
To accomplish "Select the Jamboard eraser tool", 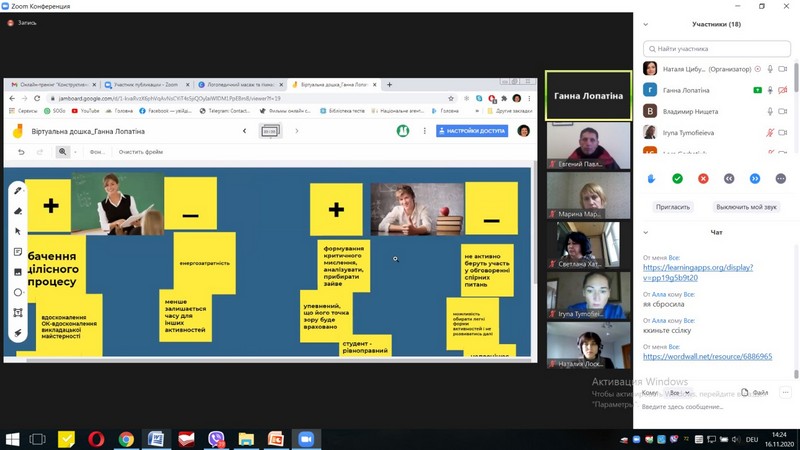I will pyautogui.click(x=18, y=211).
